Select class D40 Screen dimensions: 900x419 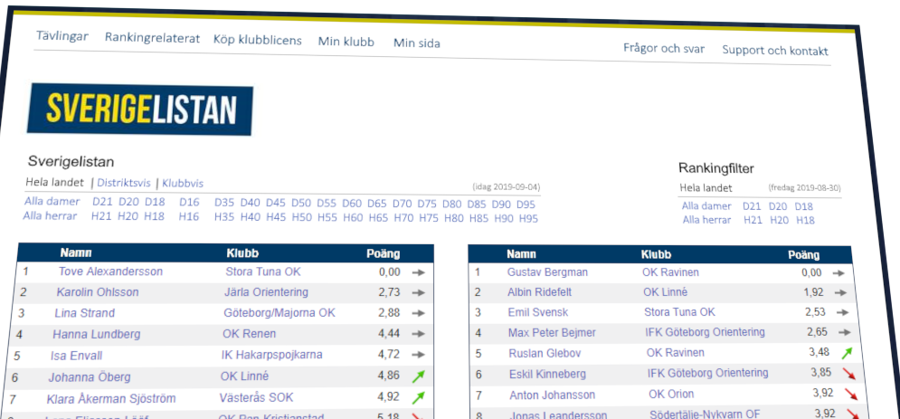coord(250,203)
